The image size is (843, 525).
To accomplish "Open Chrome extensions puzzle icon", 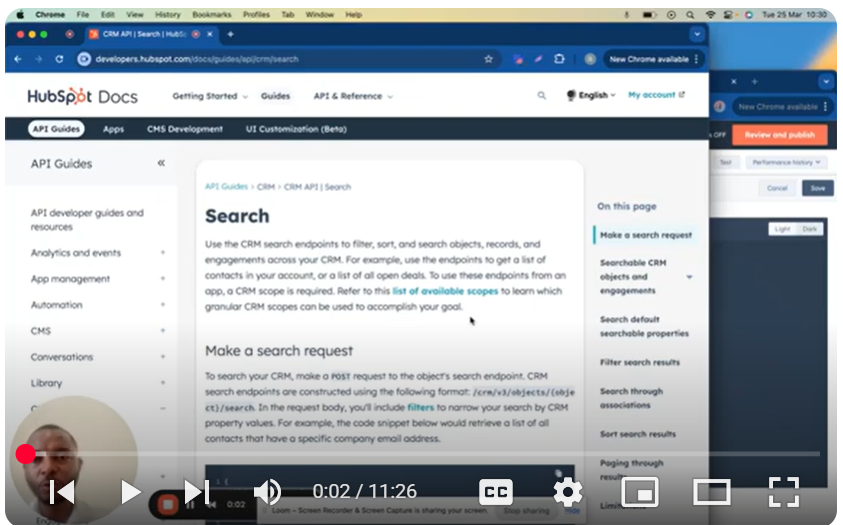I will tap(559, 59).
